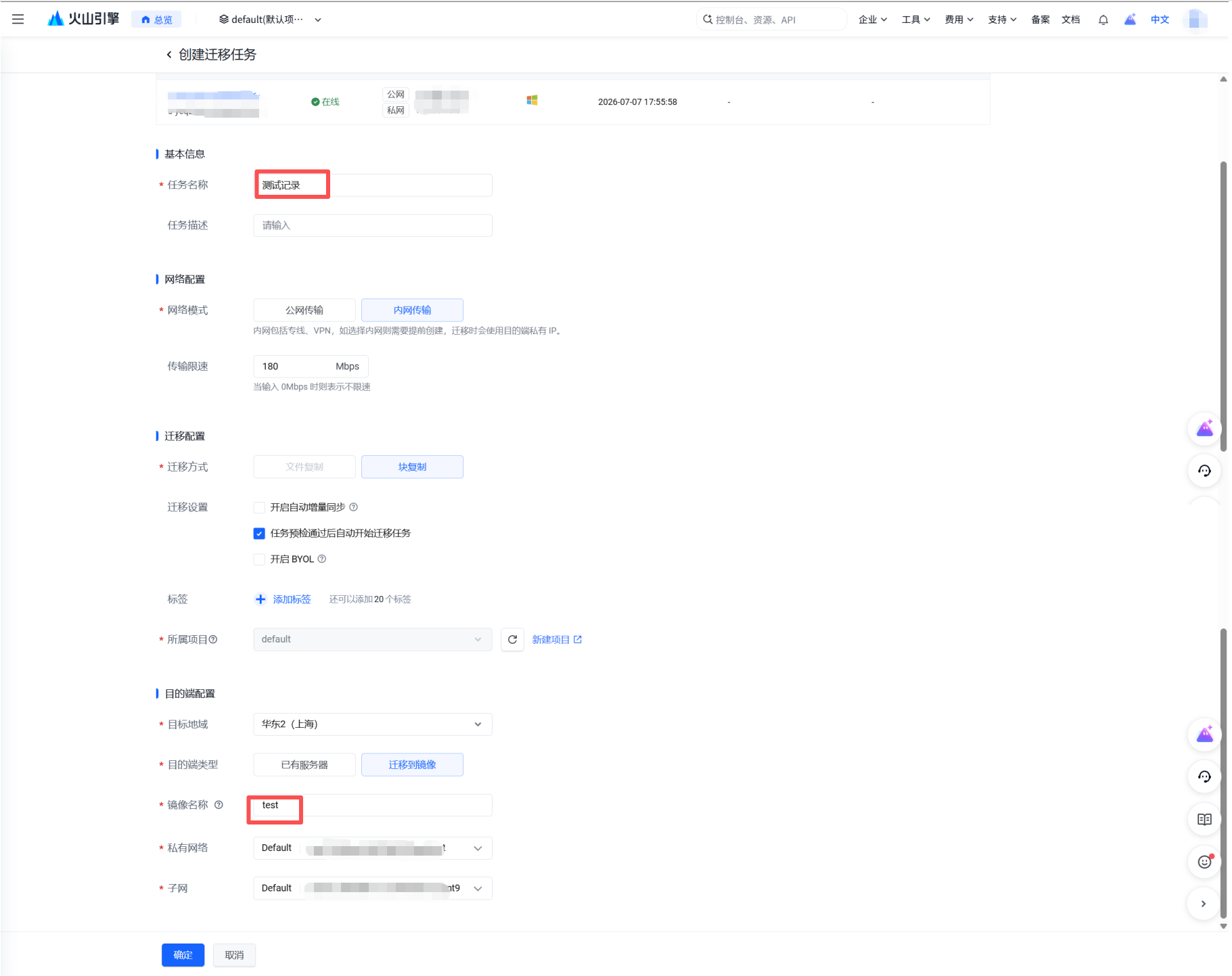Show help for 自动增量同步

point(353,507)
